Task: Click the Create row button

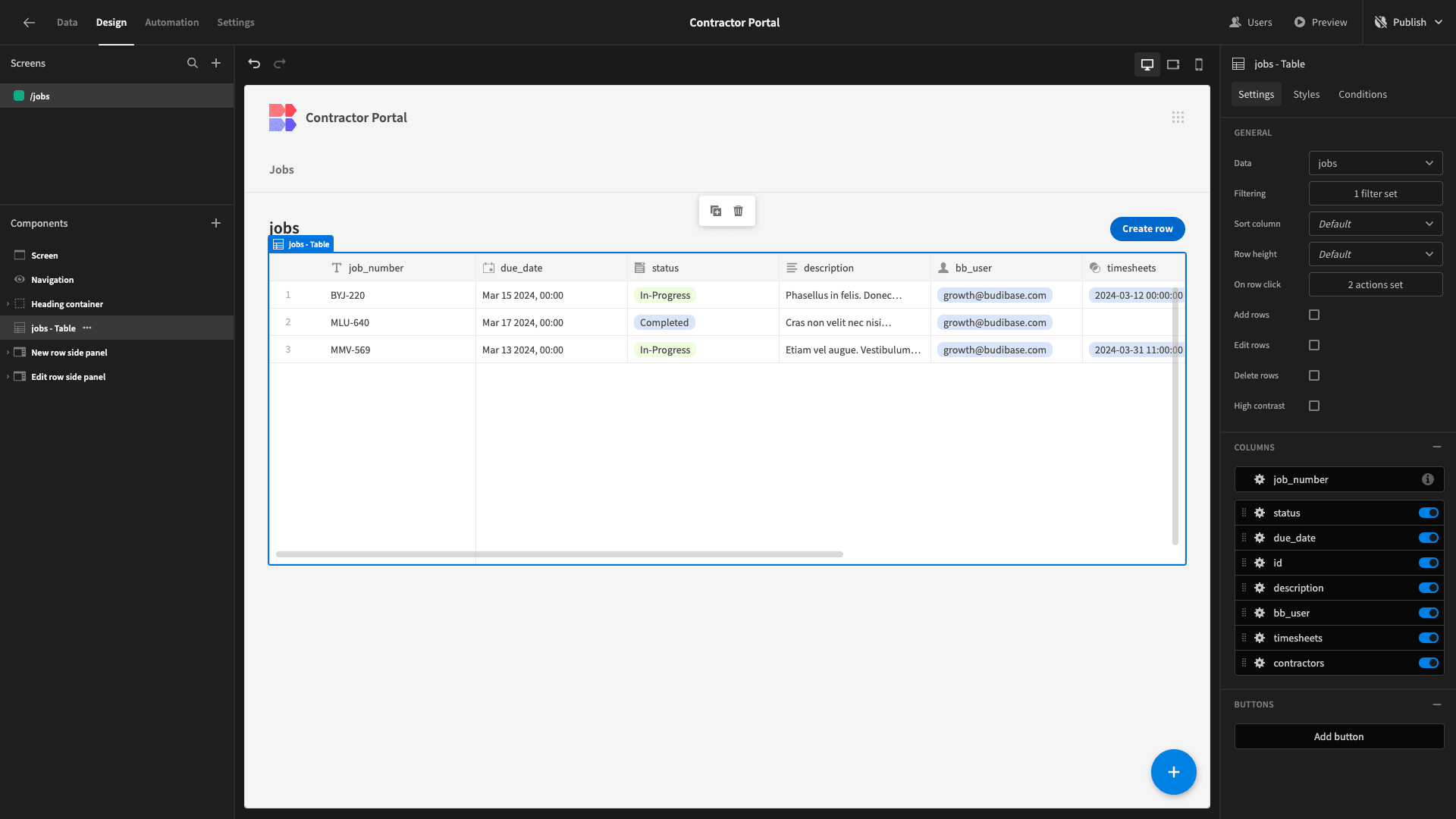Action: coord(1147,229)
